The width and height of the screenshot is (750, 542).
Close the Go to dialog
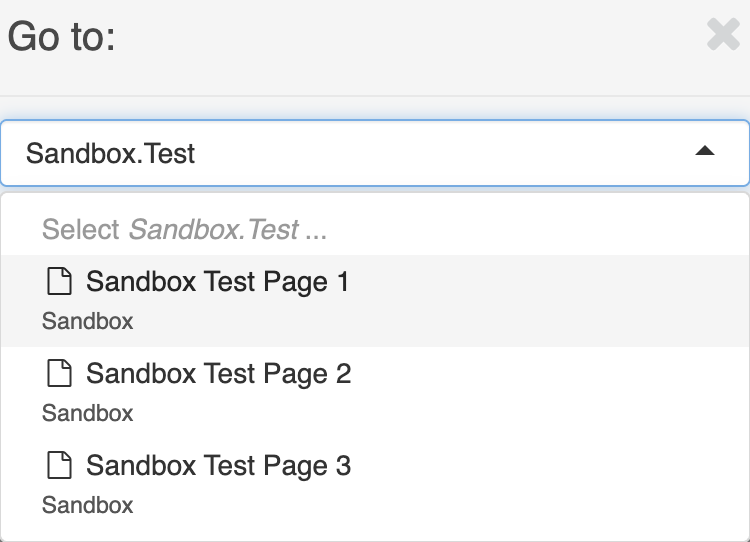[x=722, y=35]
